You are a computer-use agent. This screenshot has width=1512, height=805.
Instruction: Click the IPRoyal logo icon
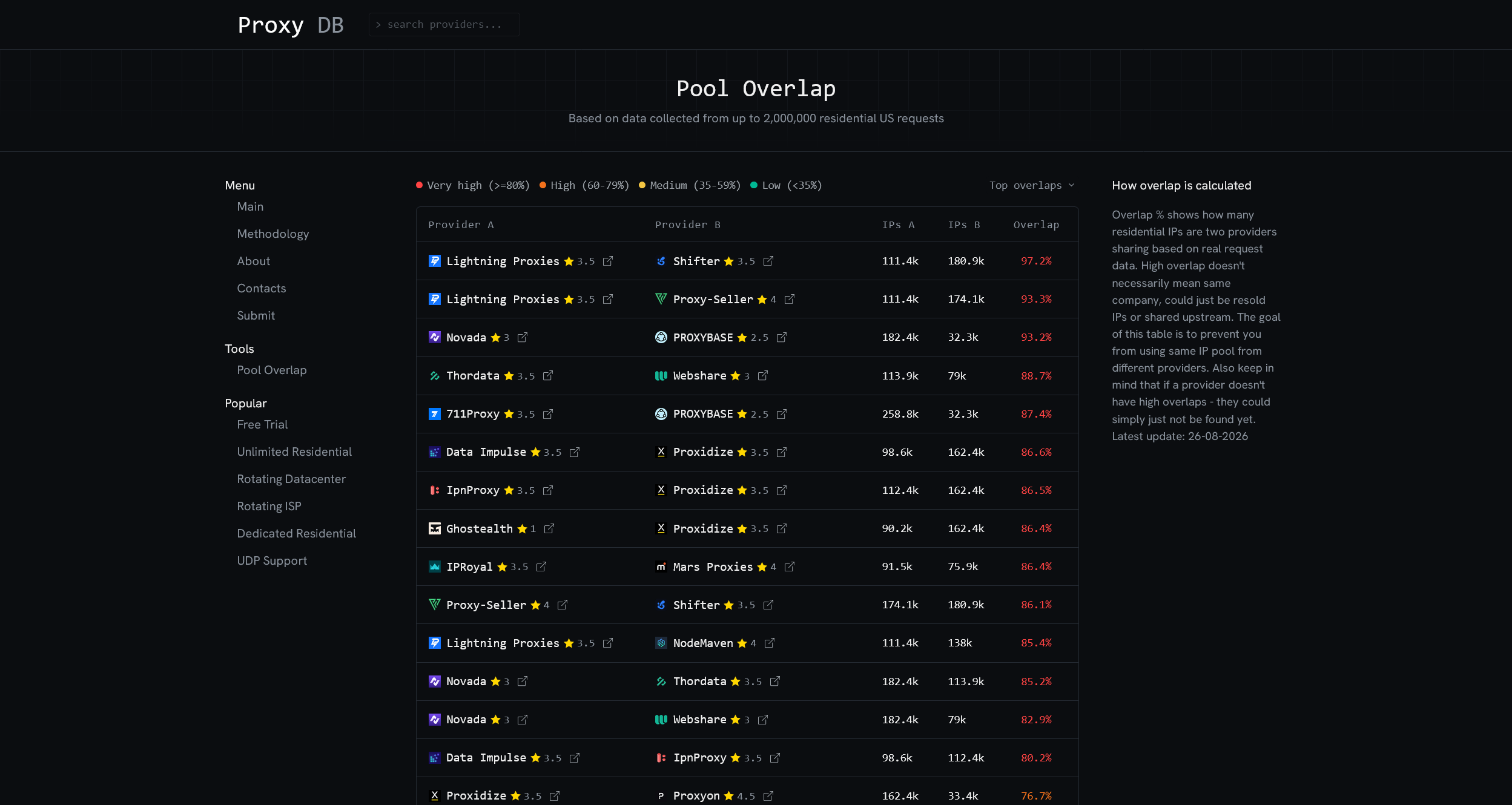[x=435, y=567]
